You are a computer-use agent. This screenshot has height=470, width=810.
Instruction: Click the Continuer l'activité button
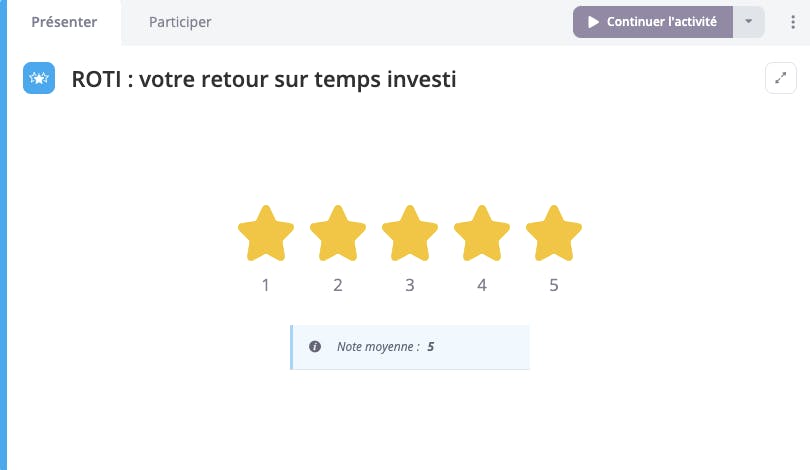(x=652, y=22)
